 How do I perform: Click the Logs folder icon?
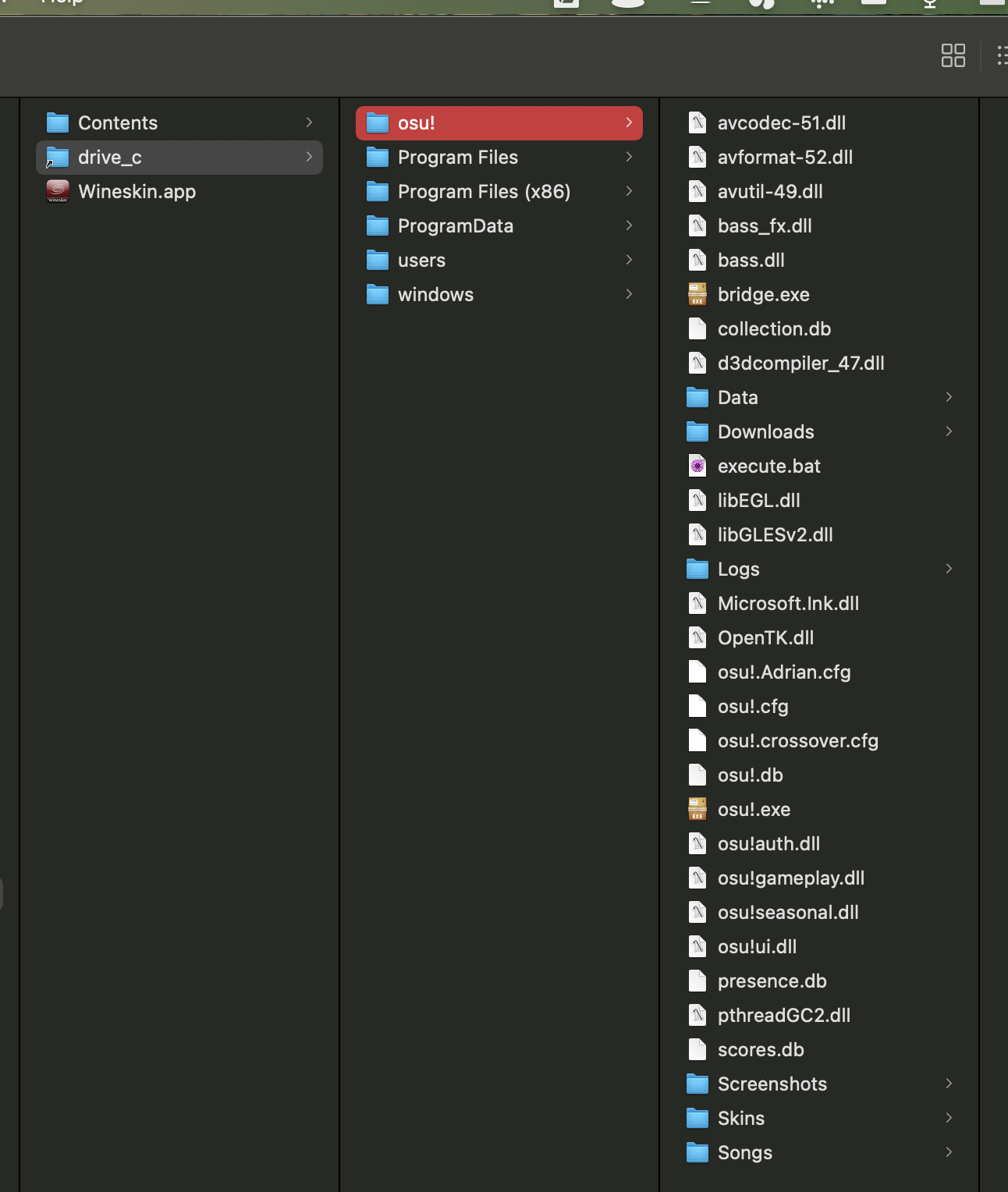coord(697,569)
